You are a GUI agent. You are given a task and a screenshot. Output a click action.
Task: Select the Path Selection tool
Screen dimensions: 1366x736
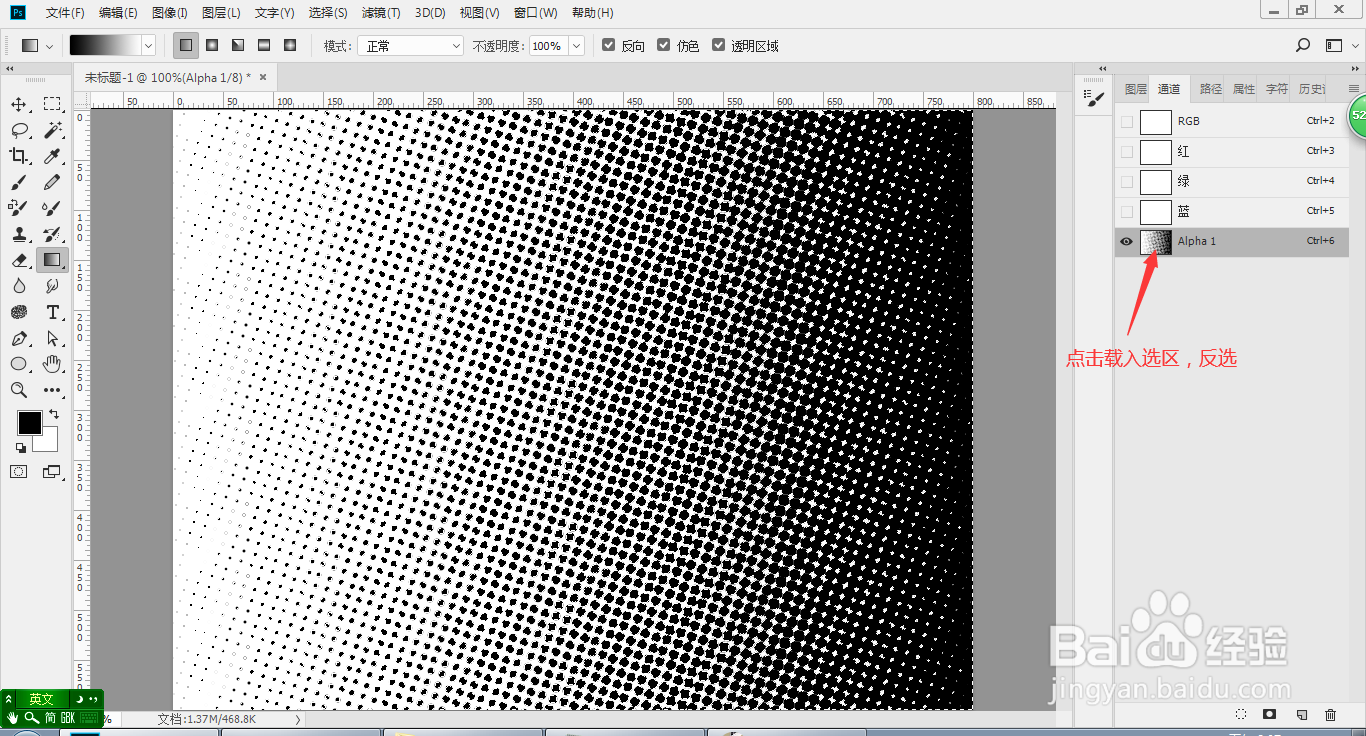[x=52, y=338]
